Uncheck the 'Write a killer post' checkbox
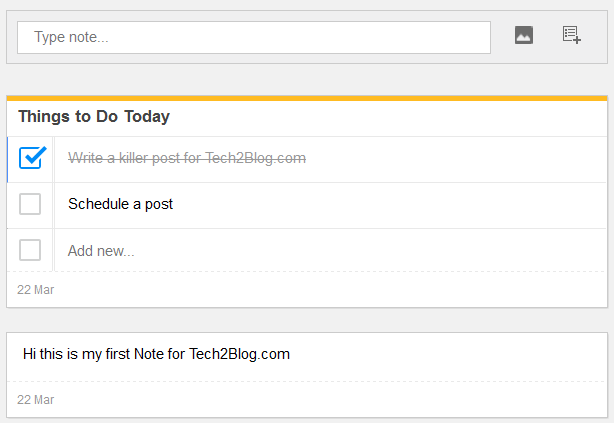This screenshot has height=423, width=614. pyautogui.click(x=32, y=157)
